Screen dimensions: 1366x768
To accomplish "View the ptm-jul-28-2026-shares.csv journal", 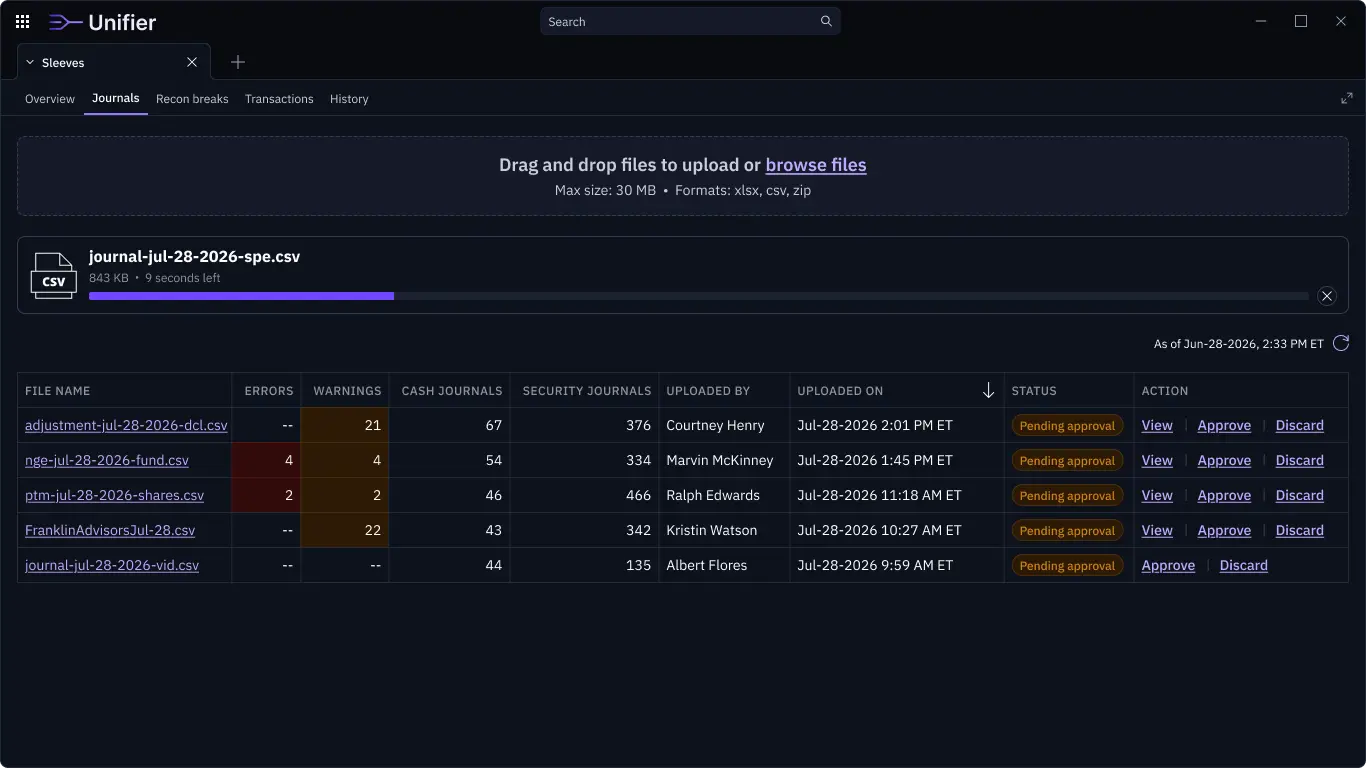I will point(1157,495).
